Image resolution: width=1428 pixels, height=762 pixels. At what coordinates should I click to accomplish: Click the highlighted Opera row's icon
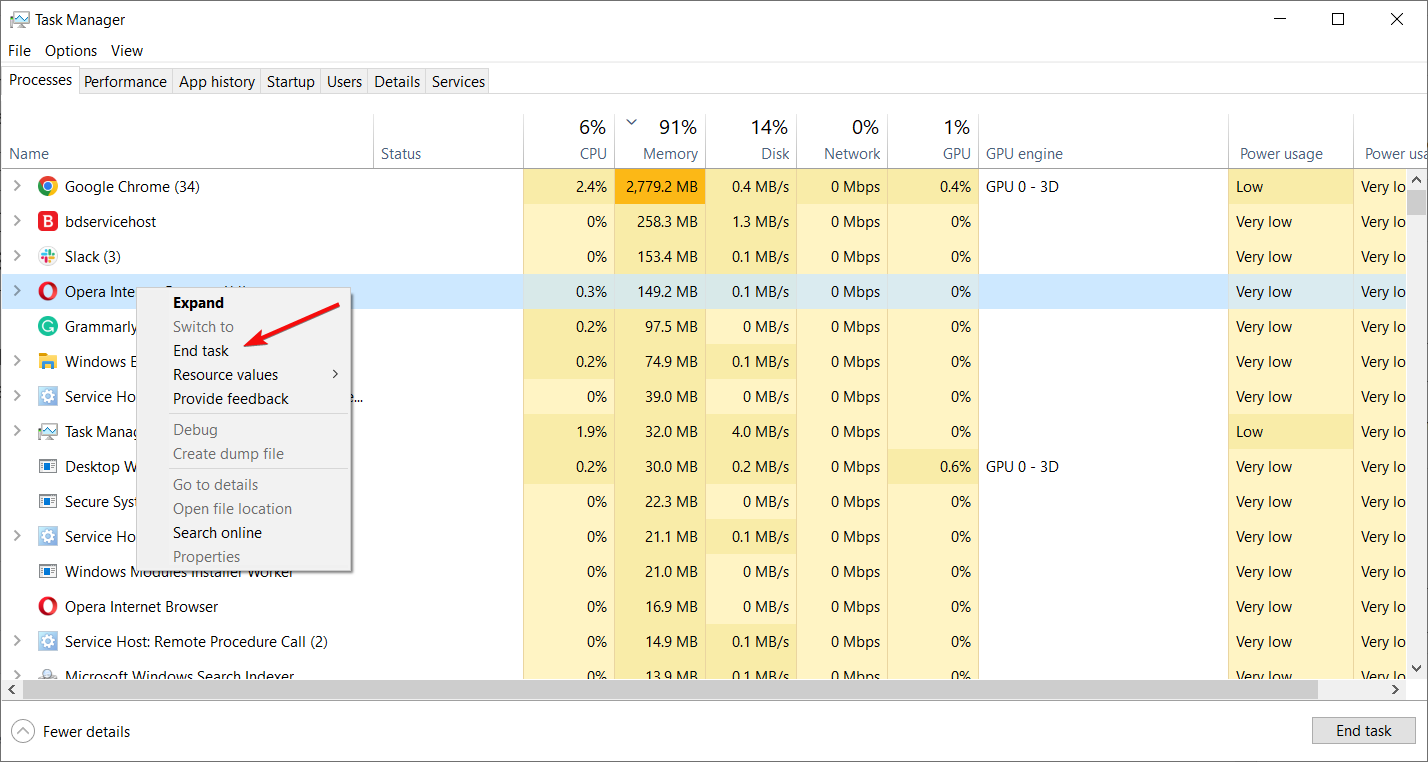click(47, 291)
